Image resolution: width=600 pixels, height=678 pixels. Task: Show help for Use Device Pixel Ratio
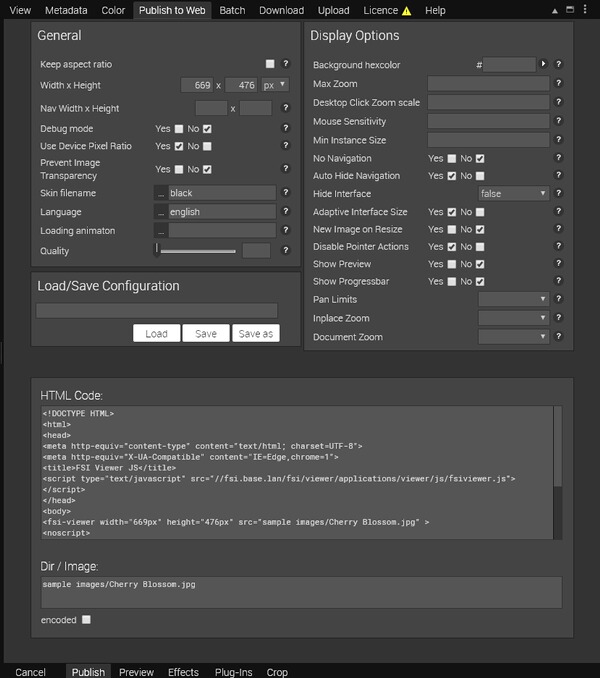(x=285, y=145)
